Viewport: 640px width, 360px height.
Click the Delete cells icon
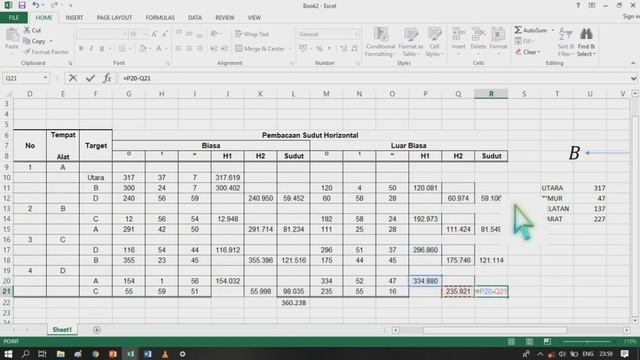(x=478, y=35)
